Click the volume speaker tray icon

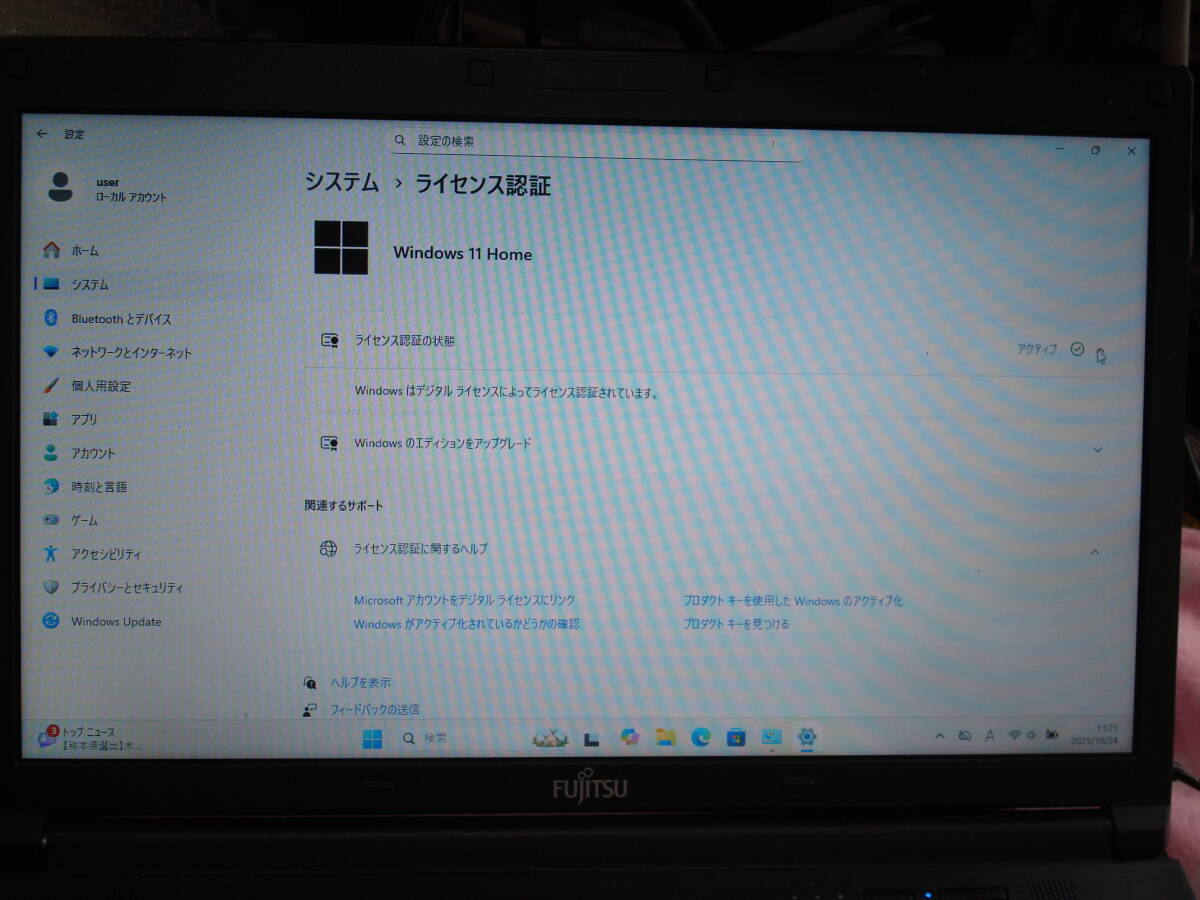tap(1031, 735)
